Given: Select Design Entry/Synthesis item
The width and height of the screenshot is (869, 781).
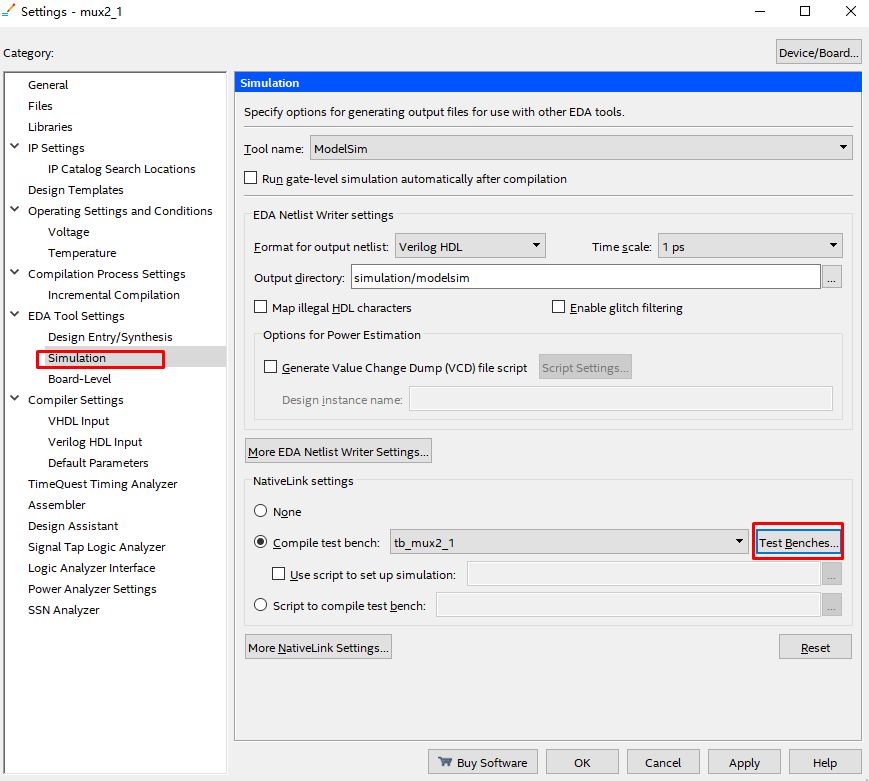Looking at the screenshot, I should tap(110, 337).
